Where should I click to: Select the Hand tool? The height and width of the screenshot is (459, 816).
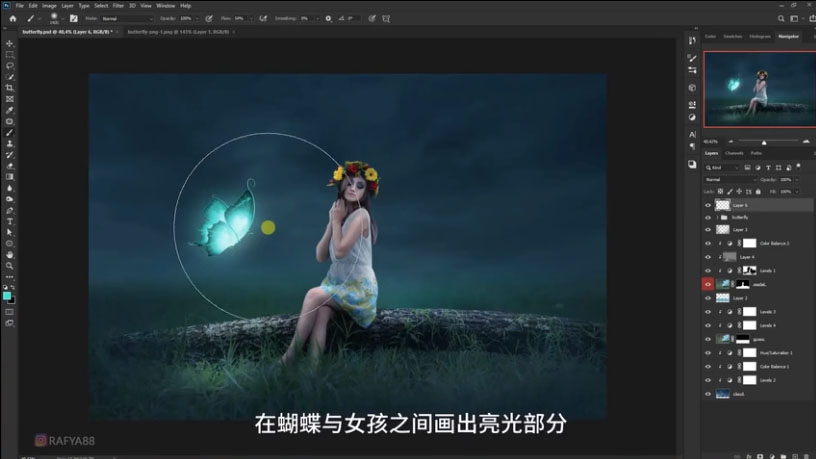[9, 255]
